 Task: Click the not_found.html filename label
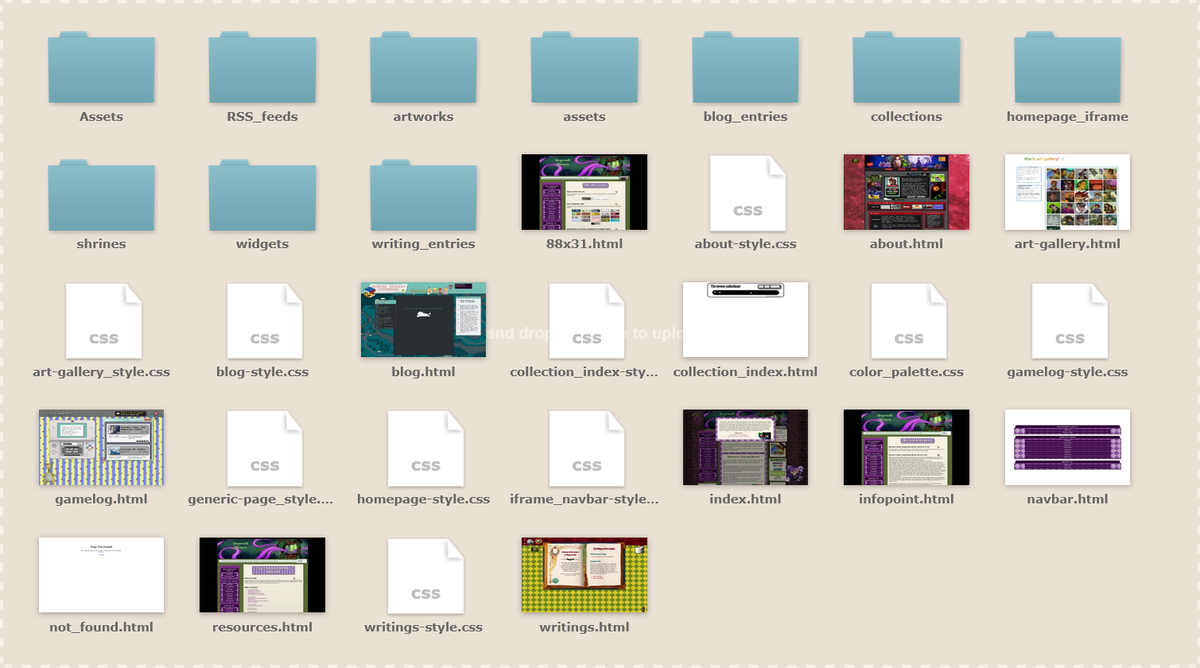click(x=101, y=627)
